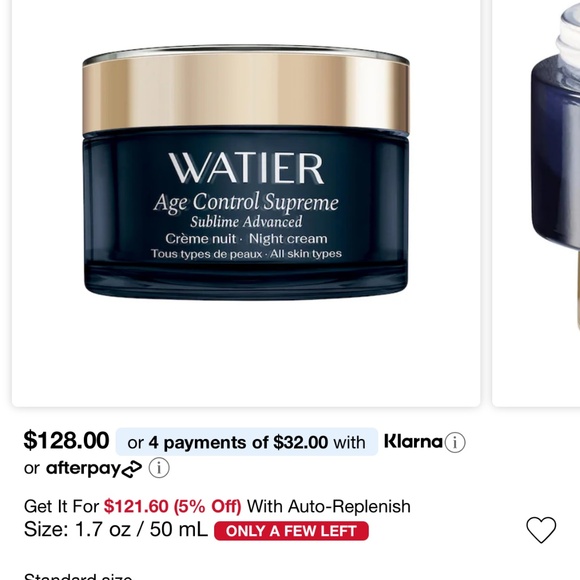Add product to favorites with heart icon

point(541,530)
